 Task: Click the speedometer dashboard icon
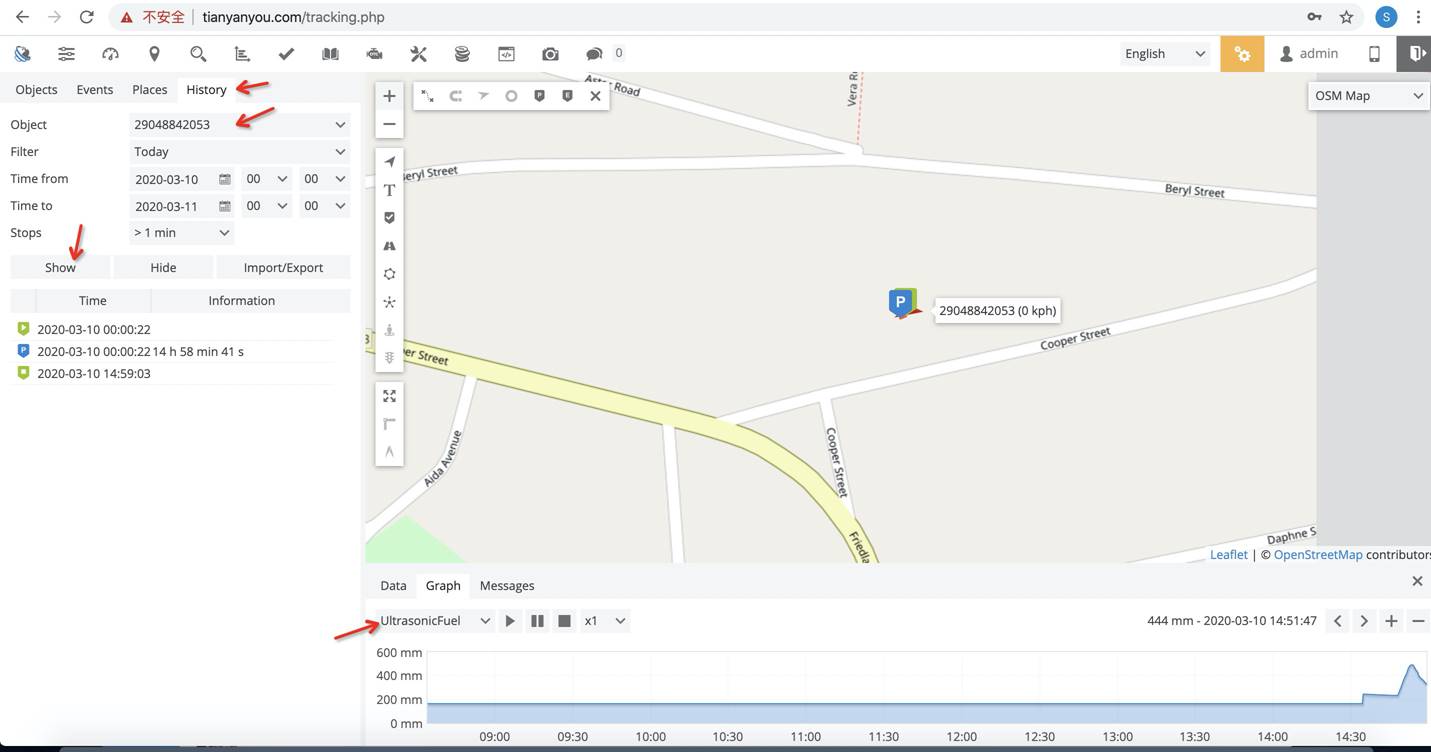pos(110,54)
